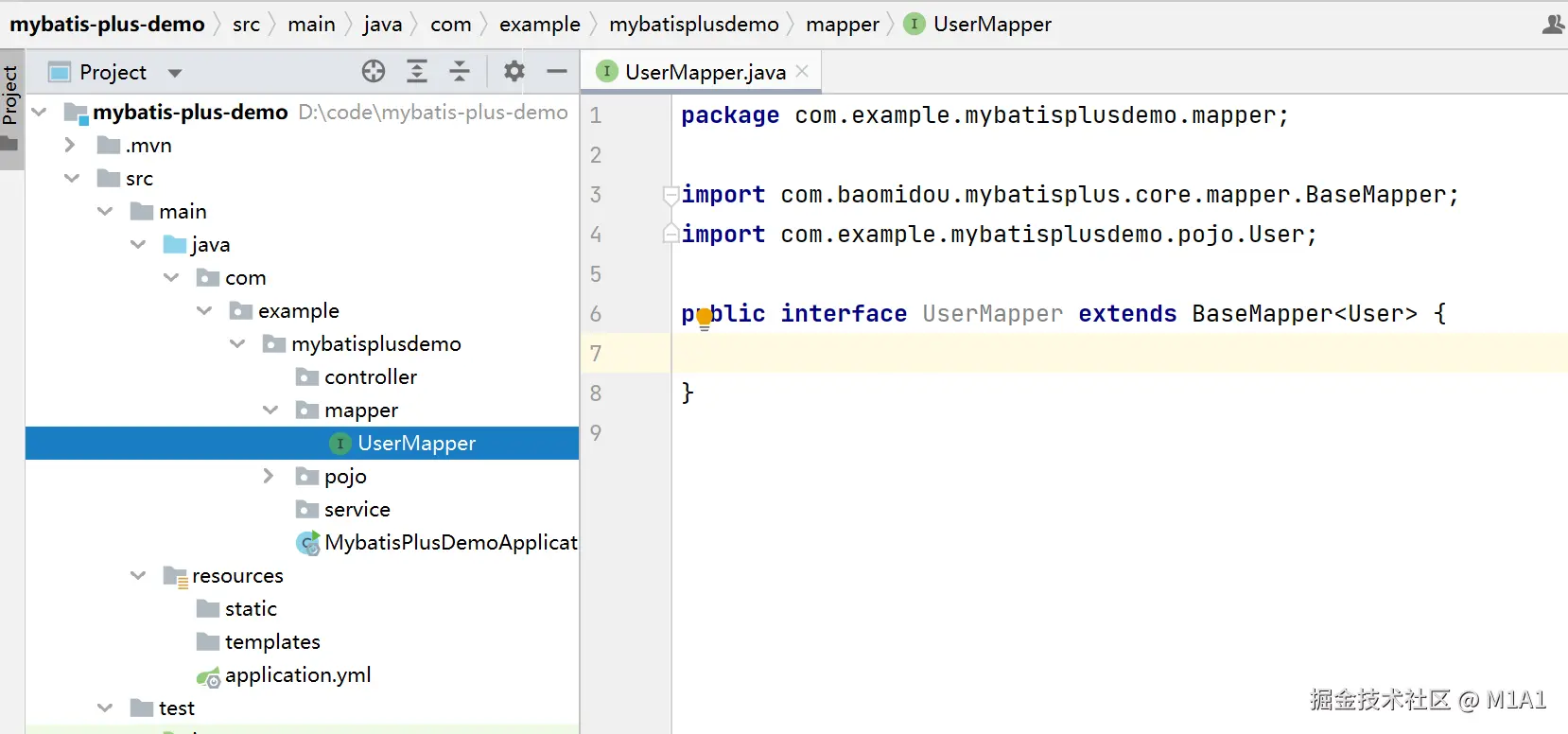Click the MybatisPlusDemoApplication class icon
The width and height of the screenshot is (1568, 734).
click(x=308, y=543)
